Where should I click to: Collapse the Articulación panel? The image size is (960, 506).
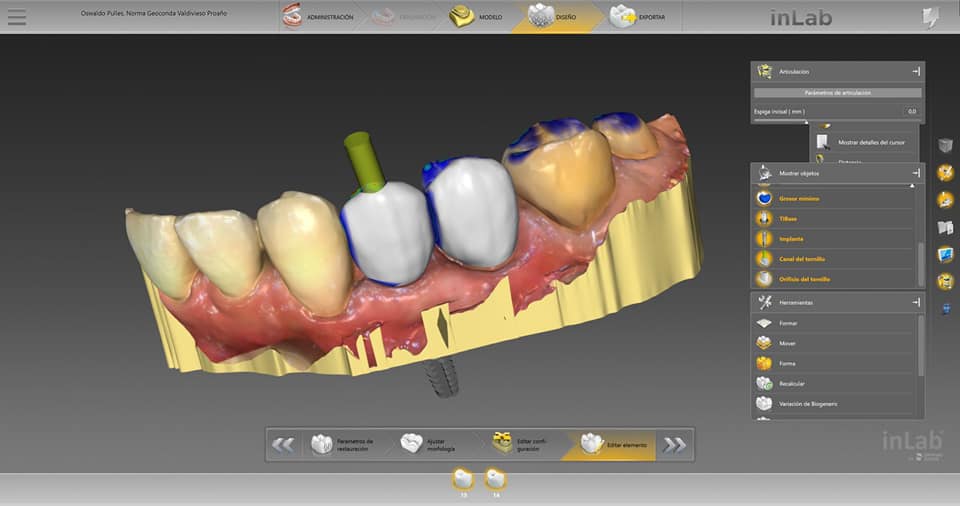916,72
